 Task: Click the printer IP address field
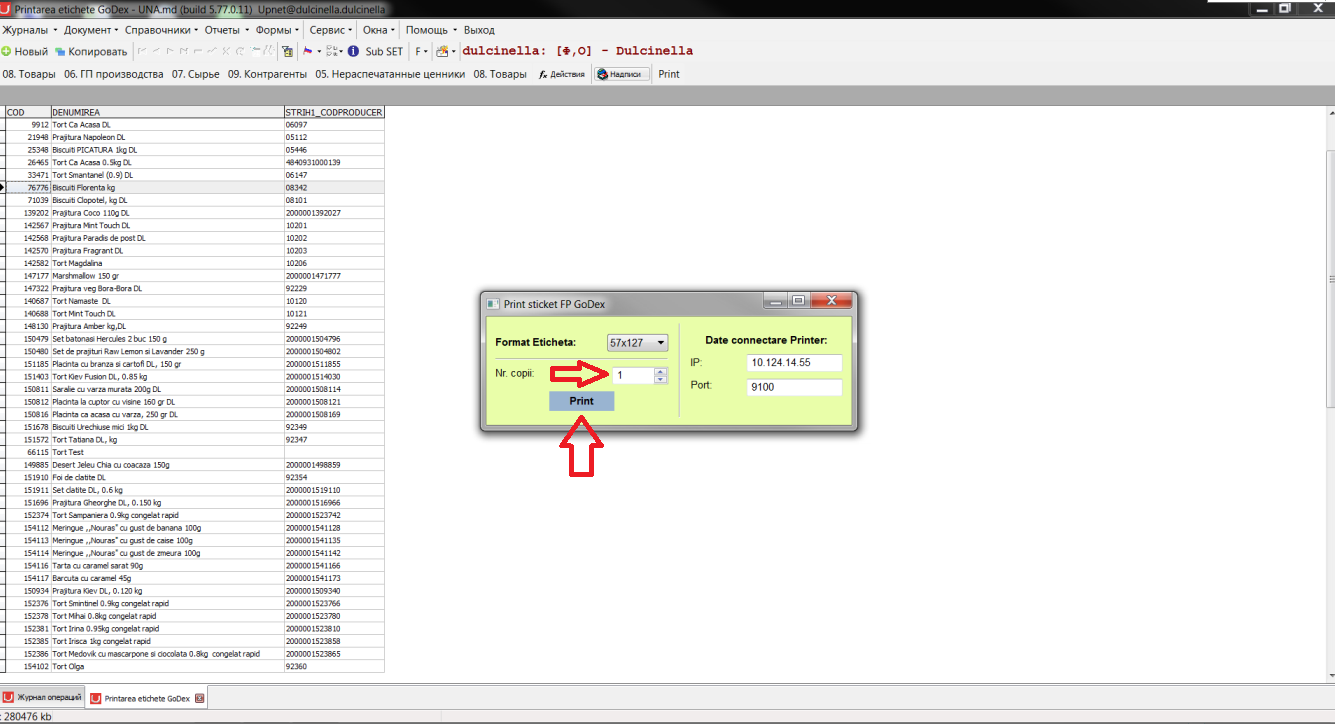(x=795, y=362)
